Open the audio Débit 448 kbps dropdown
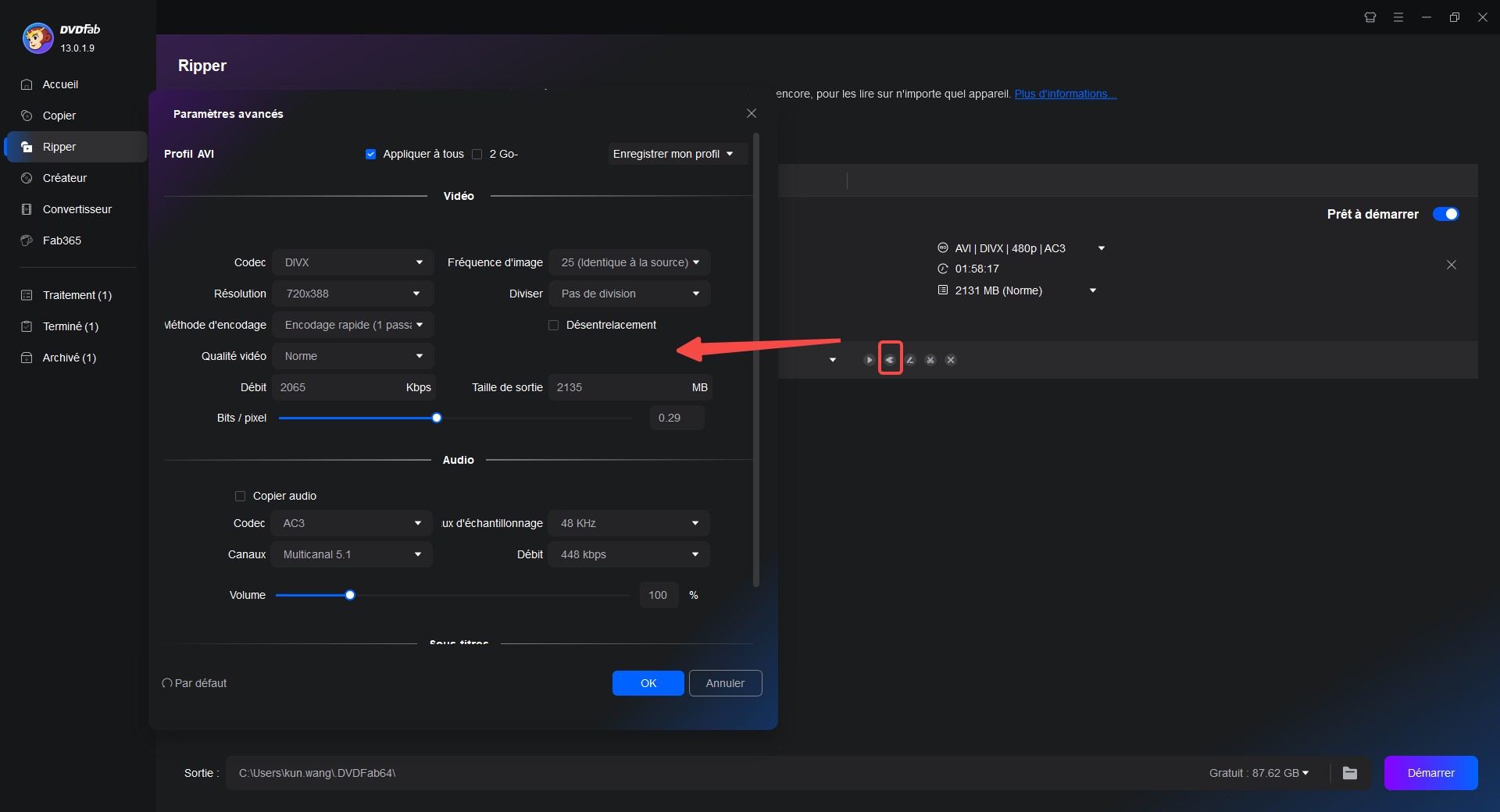1500x812 pixels. (x=629, y=554)
